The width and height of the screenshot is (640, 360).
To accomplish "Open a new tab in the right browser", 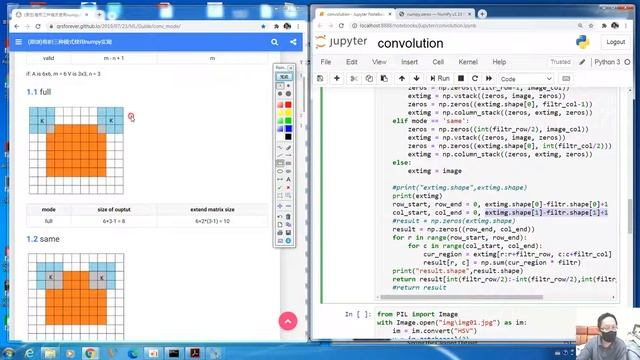I will tap(482, 14).
